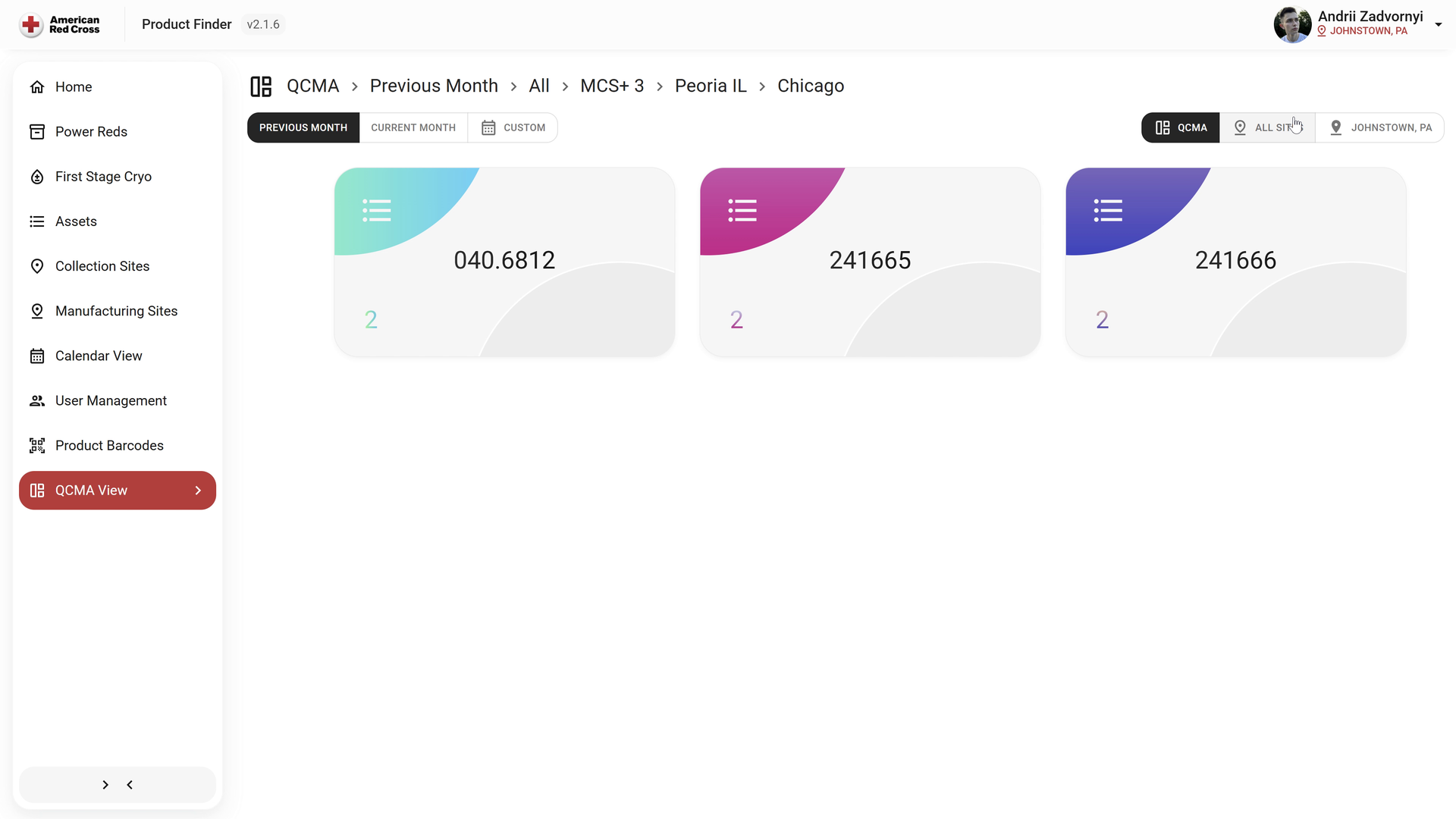Image resolution: width=1456 pixels, height=819 pixels.
Task: Open Assets menu item
Action: pyautogui.click(x=118, y=221)
